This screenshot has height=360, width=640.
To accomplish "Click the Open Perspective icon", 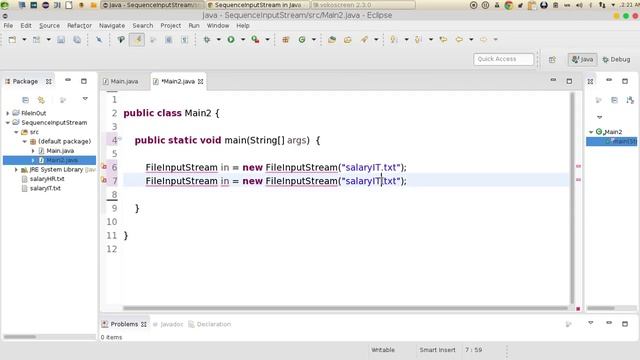I will click(x=552, y=60).
